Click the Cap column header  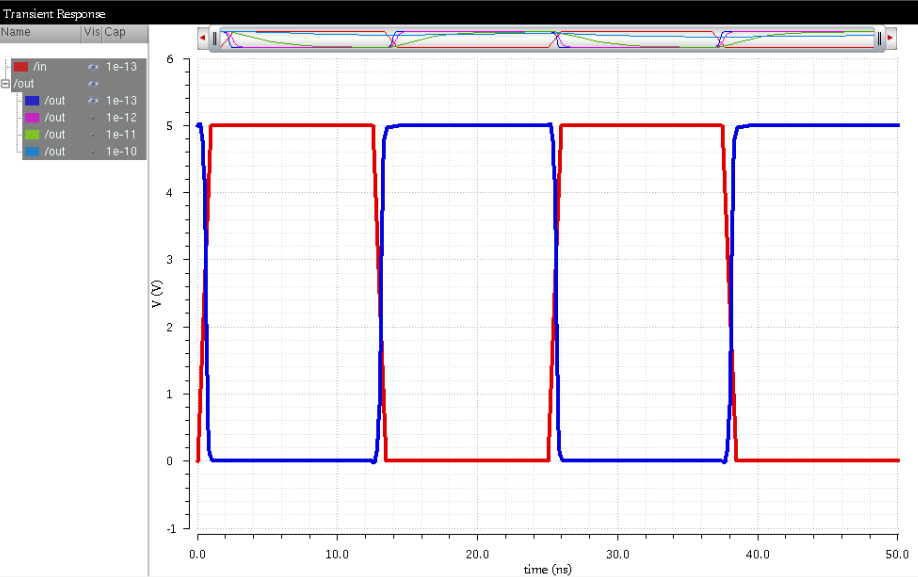(114, 32)
